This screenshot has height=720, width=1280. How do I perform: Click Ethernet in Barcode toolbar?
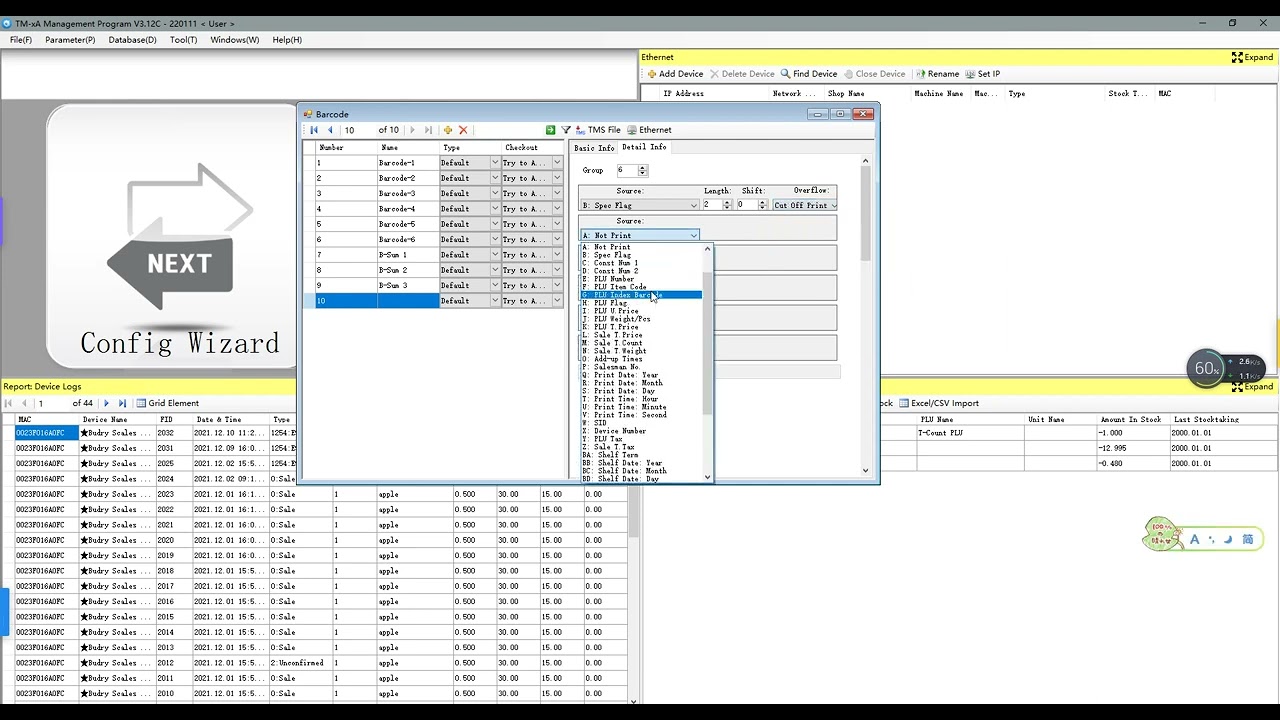(650, 130)
